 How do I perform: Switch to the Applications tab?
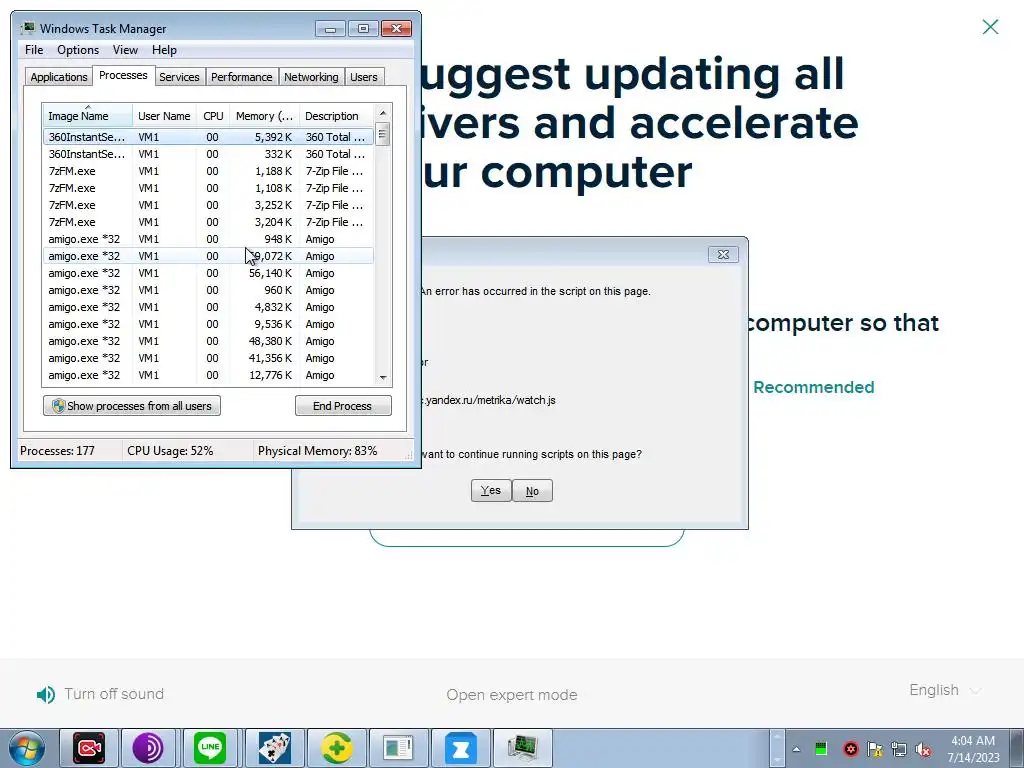tap(59, 77)
